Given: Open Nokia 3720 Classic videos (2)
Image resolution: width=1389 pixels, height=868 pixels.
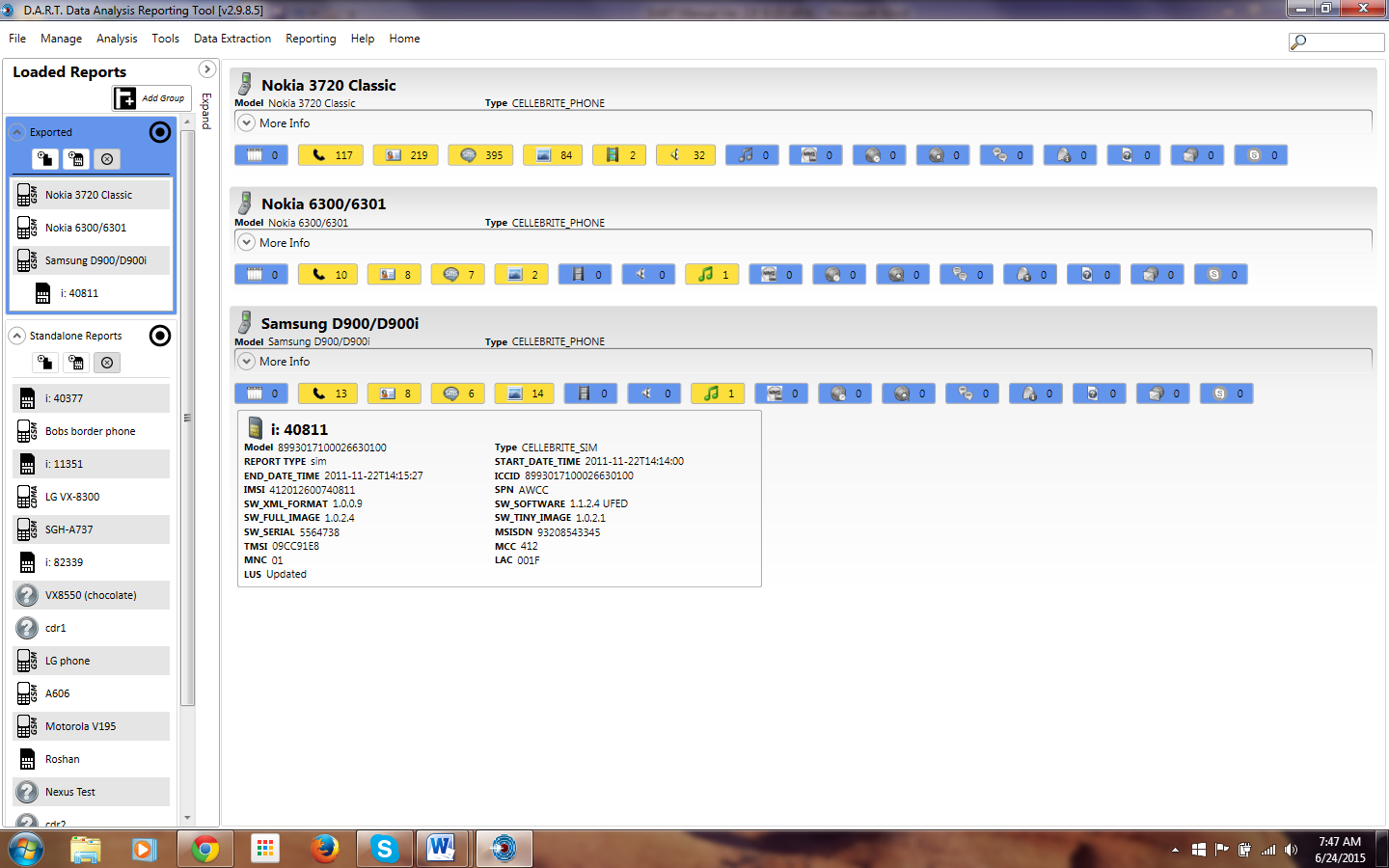Looking at the screenshot, I should [619, 155].
